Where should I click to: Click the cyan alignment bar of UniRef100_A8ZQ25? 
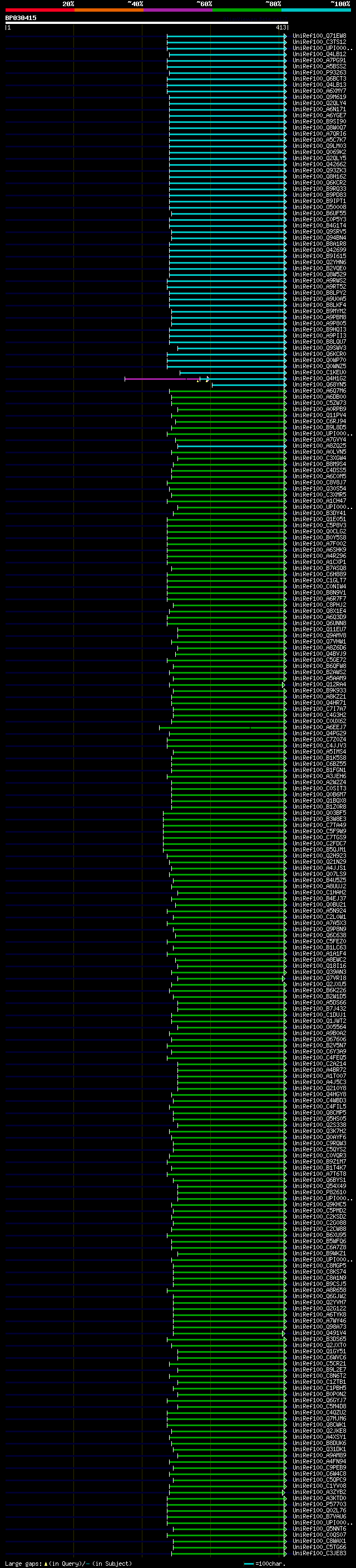click(x=231, y=446)
